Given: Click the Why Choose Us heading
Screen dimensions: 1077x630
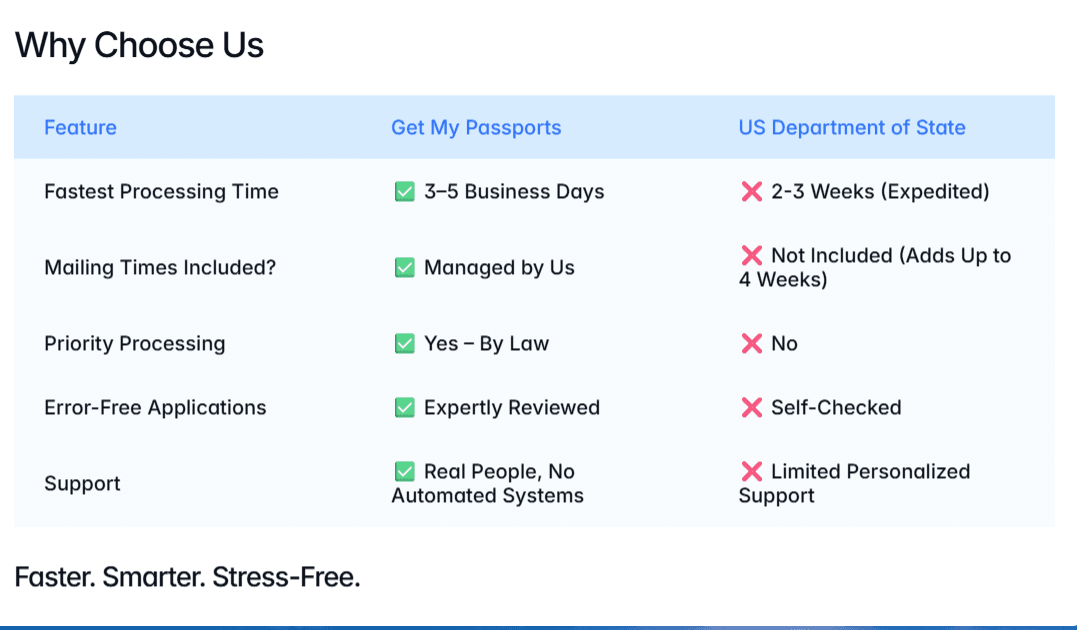Looking at the screenshot, I should 139,45.
